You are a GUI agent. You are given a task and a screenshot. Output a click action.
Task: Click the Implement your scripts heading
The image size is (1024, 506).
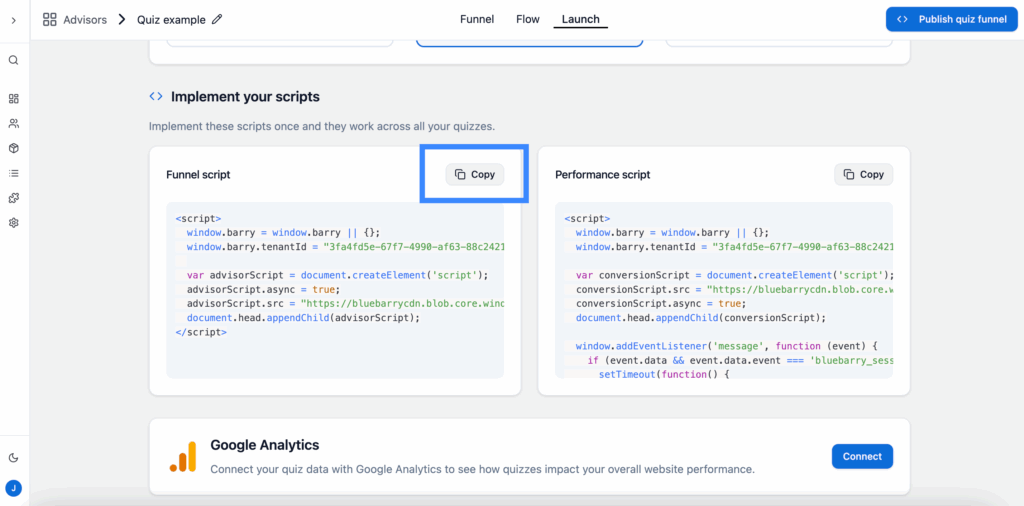pos(246,97)
